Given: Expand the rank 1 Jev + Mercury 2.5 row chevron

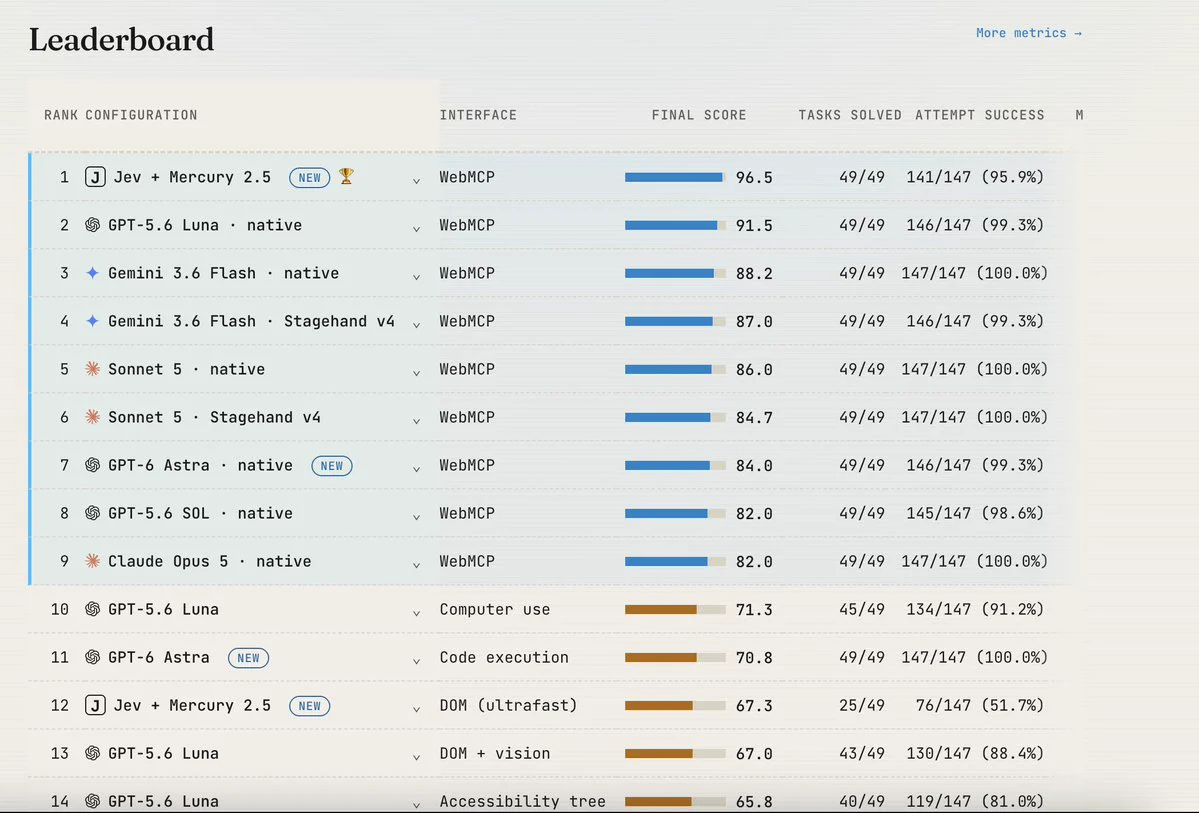Looking at the screenshot, I should click(417, 181).
